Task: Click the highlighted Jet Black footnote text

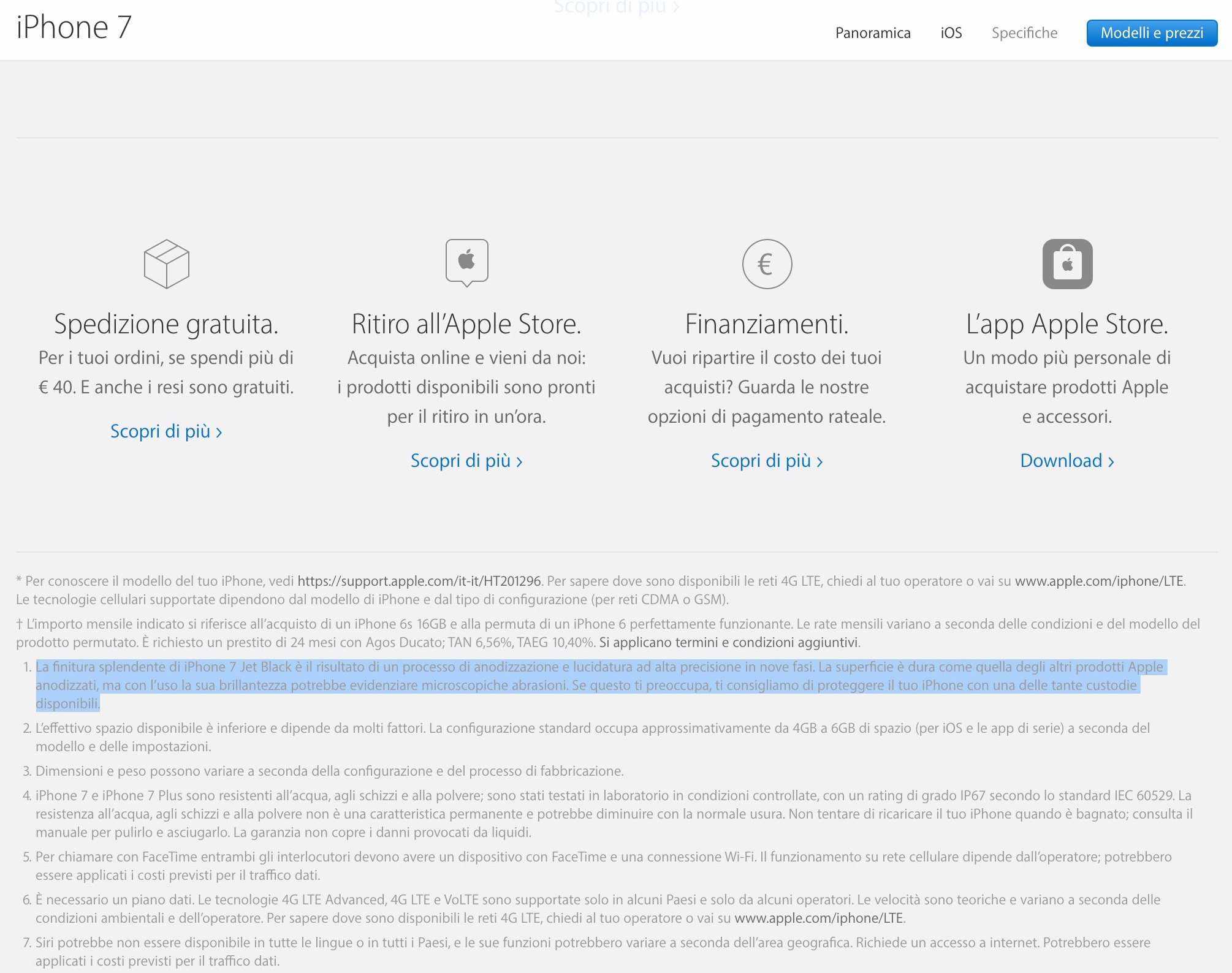Action: pos(588,685)
